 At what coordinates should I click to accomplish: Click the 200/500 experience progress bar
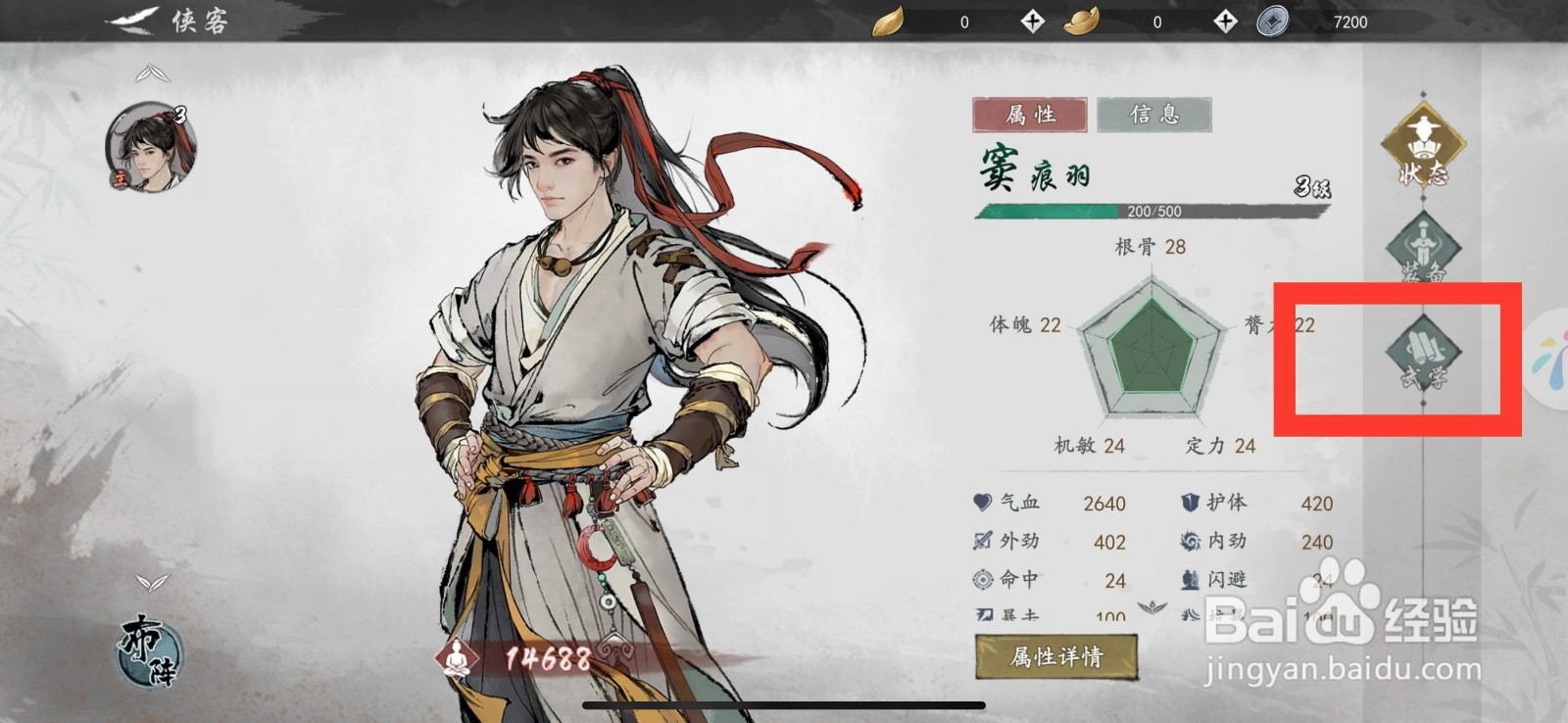[1153, 211]
